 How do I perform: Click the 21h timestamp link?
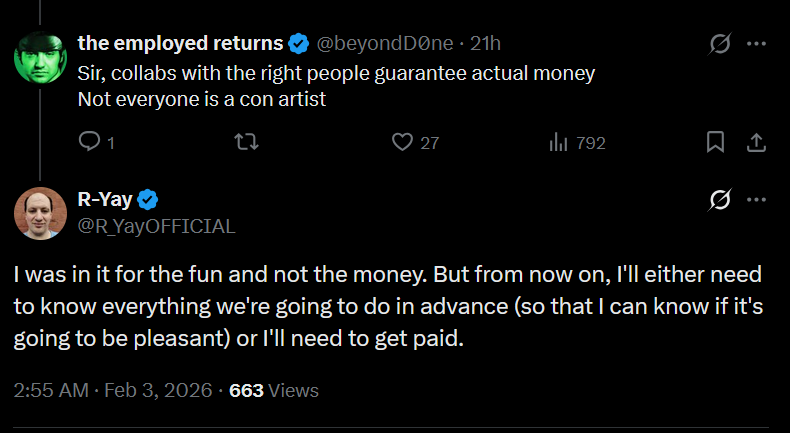485,44
